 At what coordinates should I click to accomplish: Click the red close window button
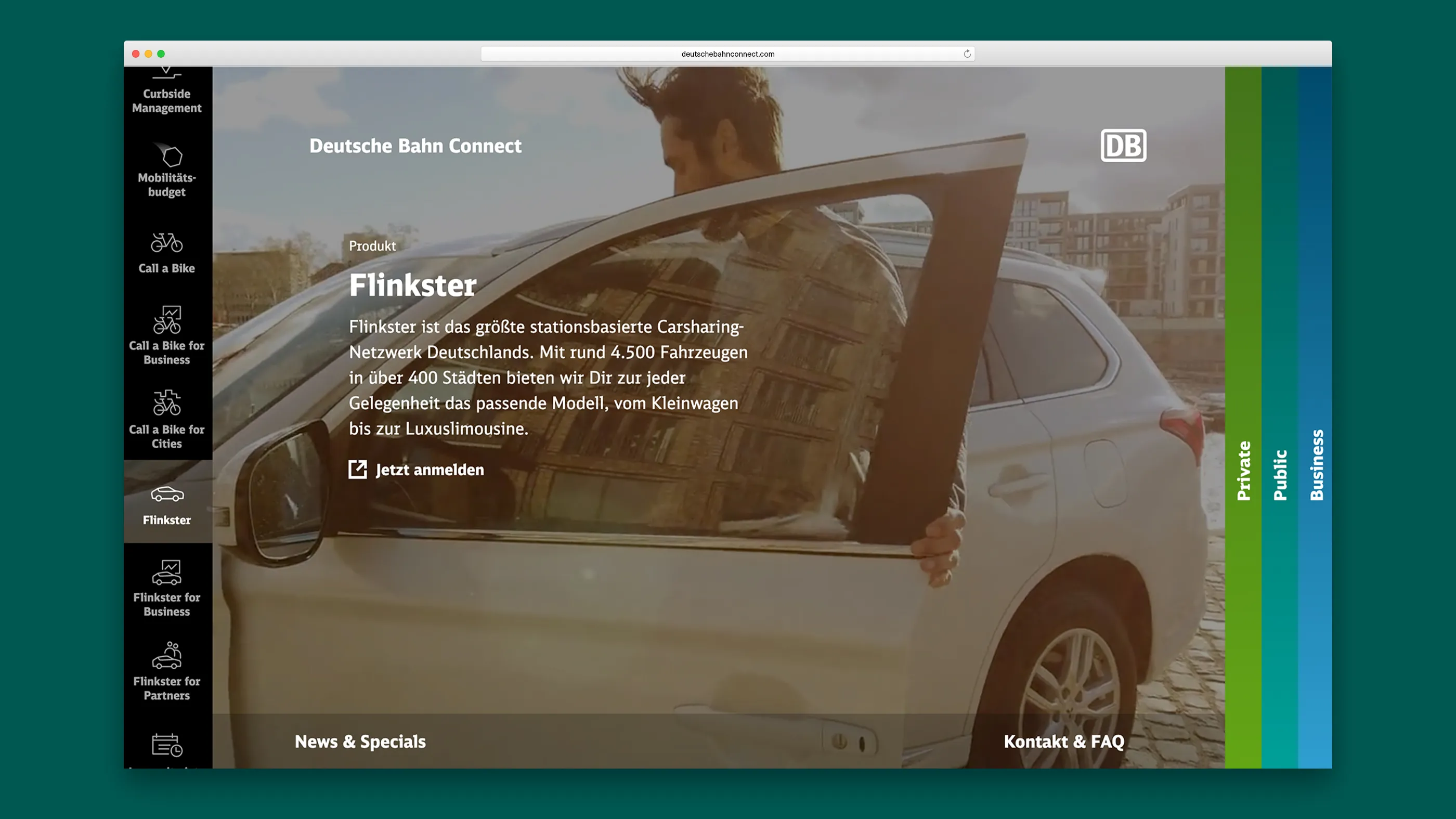tap(136, 54)
